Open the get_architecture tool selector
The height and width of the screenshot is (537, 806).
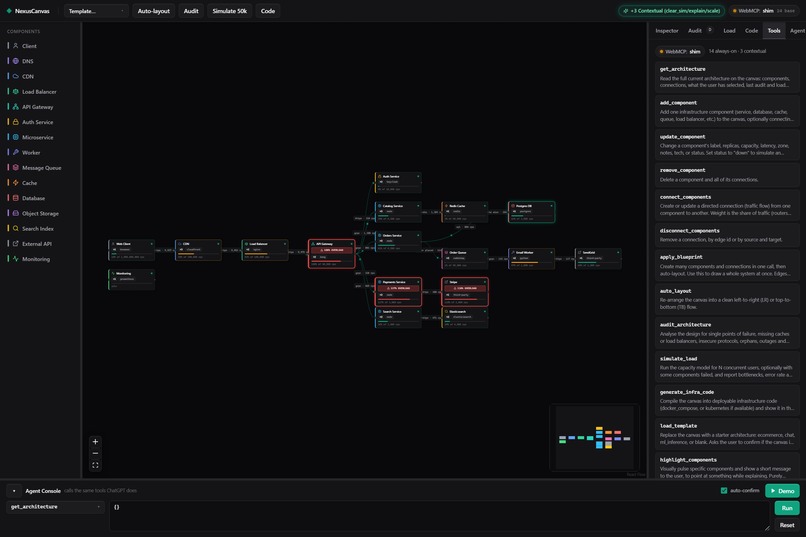tap(55, 507)
